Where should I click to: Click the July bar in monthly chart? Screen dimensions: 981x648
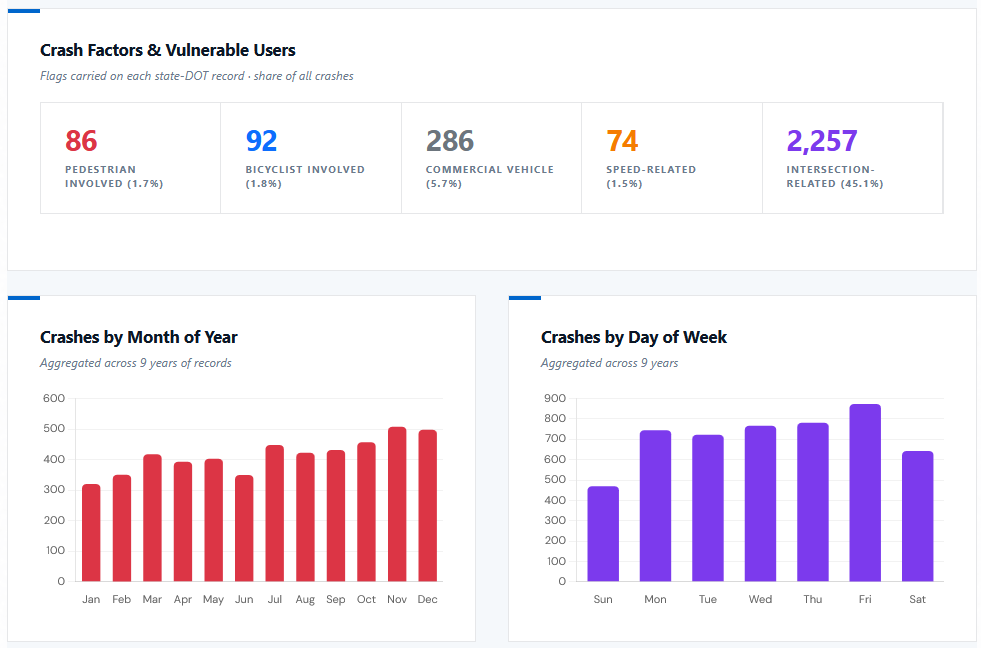[x=275, y=514]
